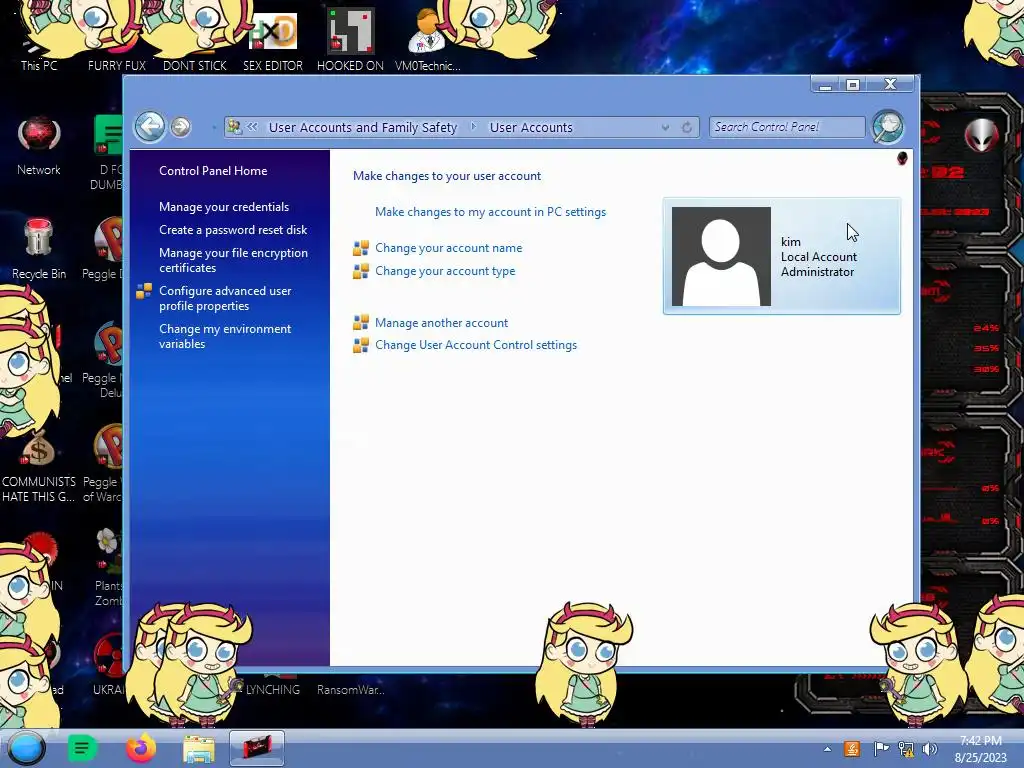The height and width of the screenshot is (768, 1024).
Task: Click shield icon beside Manage another account
Action: [360, 323]
